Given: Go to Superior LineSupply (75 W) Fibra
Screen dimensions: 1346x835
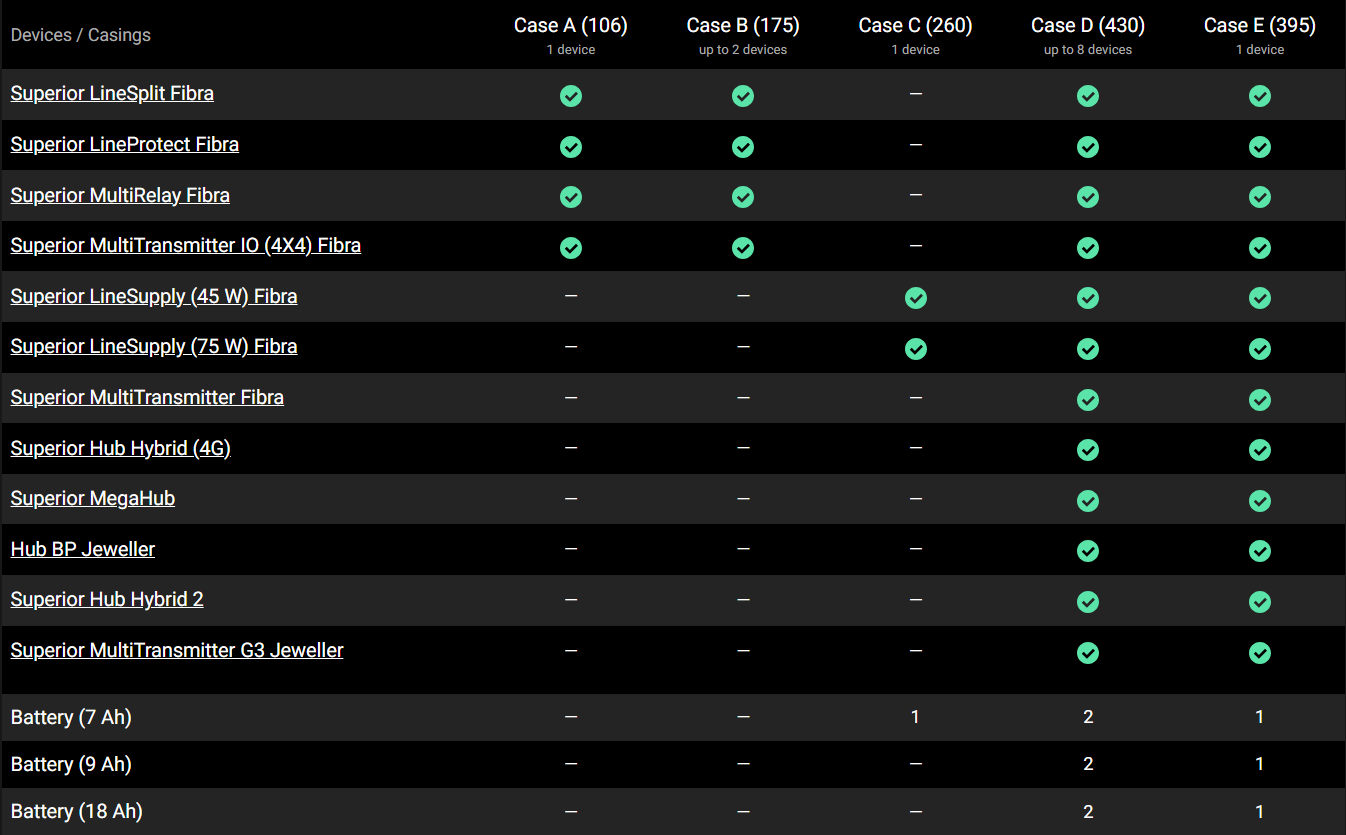Looking at the screenshot, I should 154,347.
